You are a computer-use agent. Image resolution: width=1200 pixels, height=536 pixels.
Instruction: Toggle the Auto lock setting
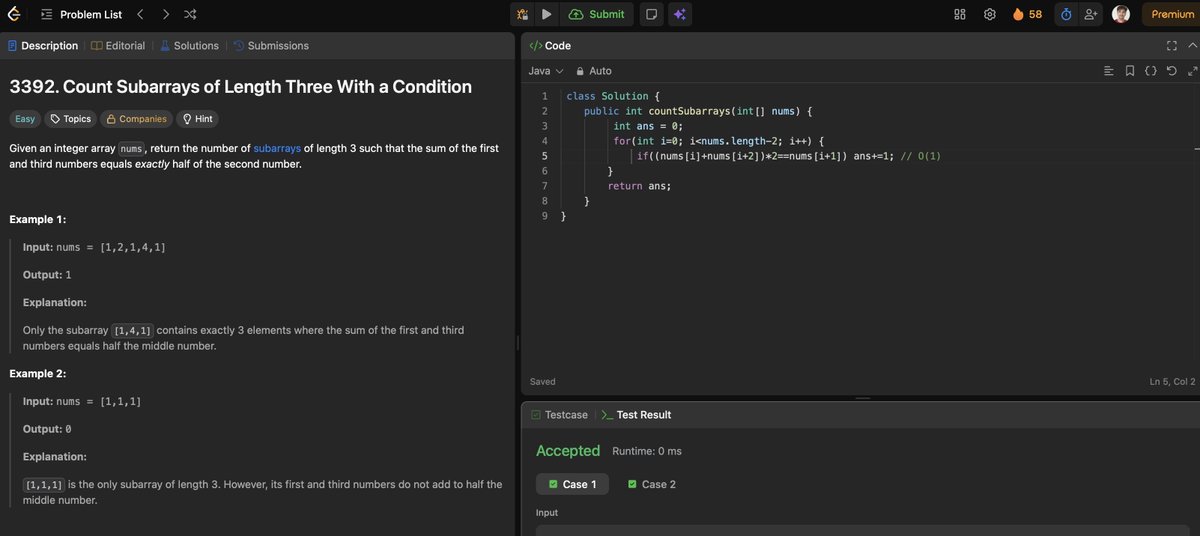[x=593, y=71]
